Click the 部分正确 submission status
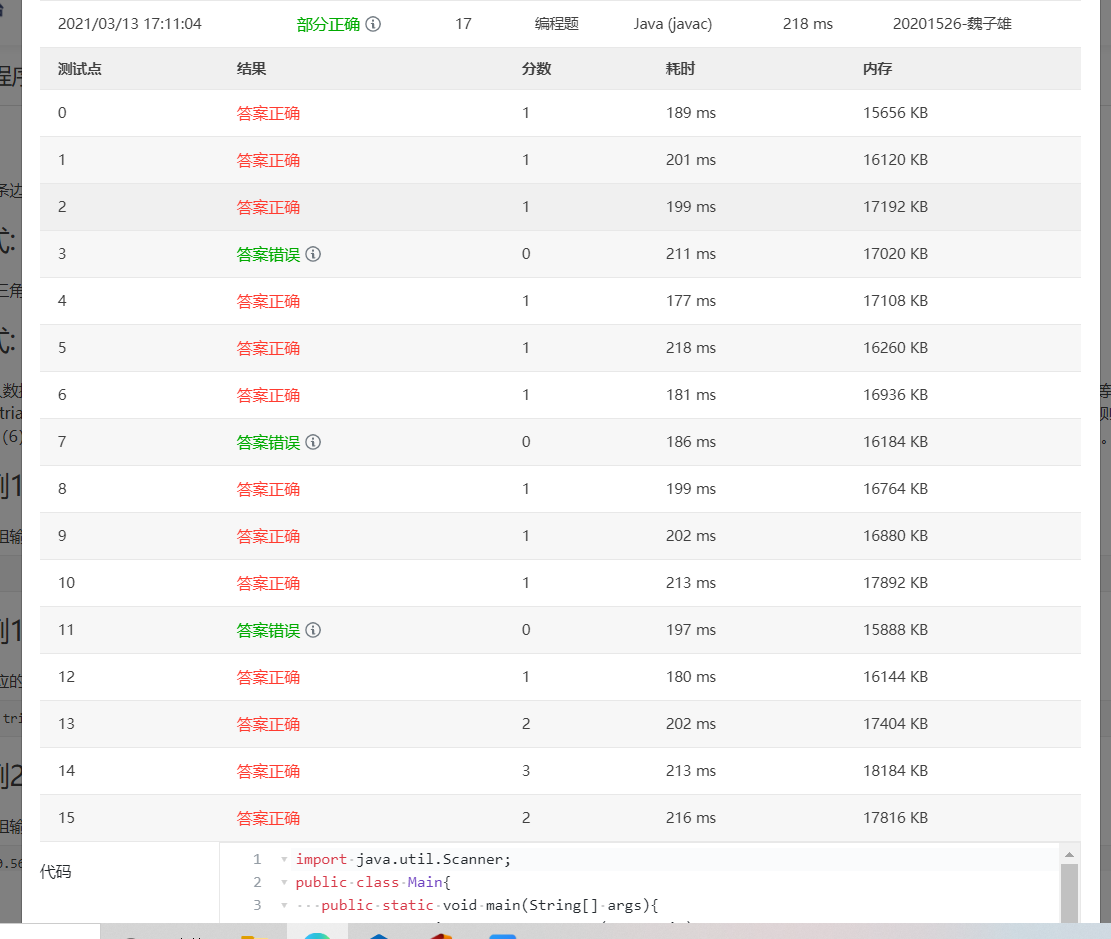The width and height of the screenshot is (1111, 939). coord(328,24)
